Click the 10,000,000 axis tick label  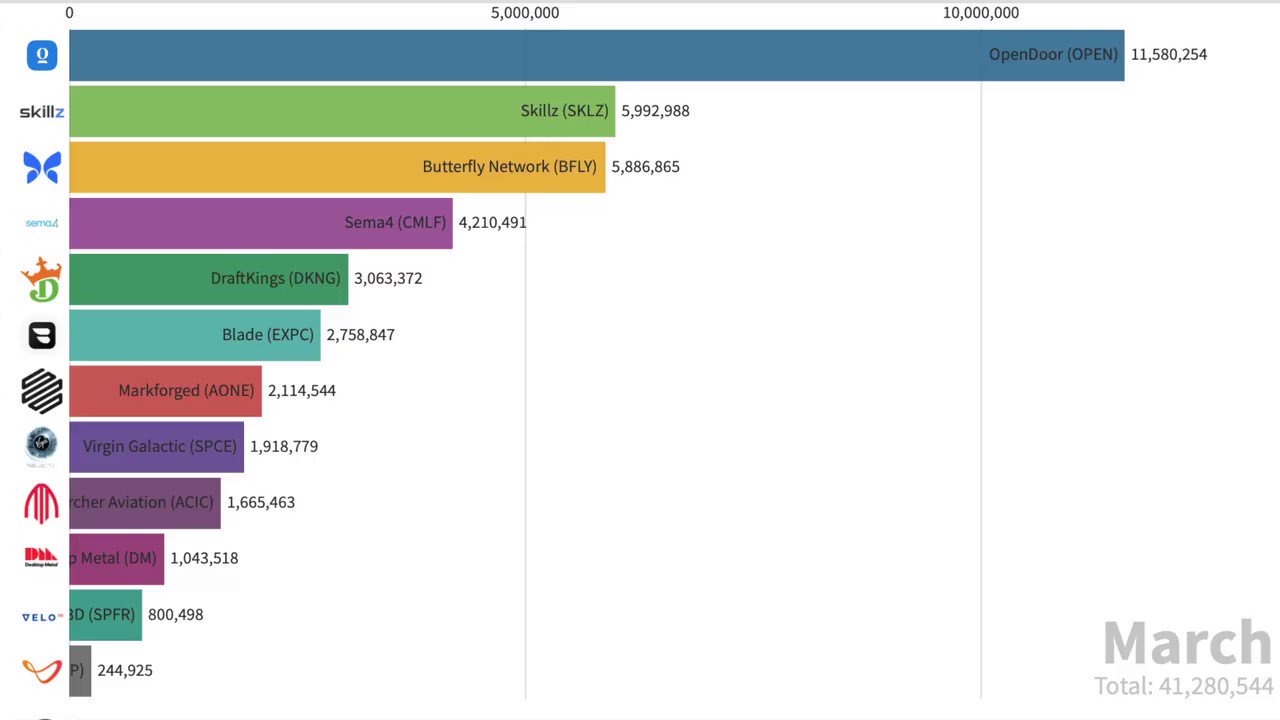coord(981,13)
